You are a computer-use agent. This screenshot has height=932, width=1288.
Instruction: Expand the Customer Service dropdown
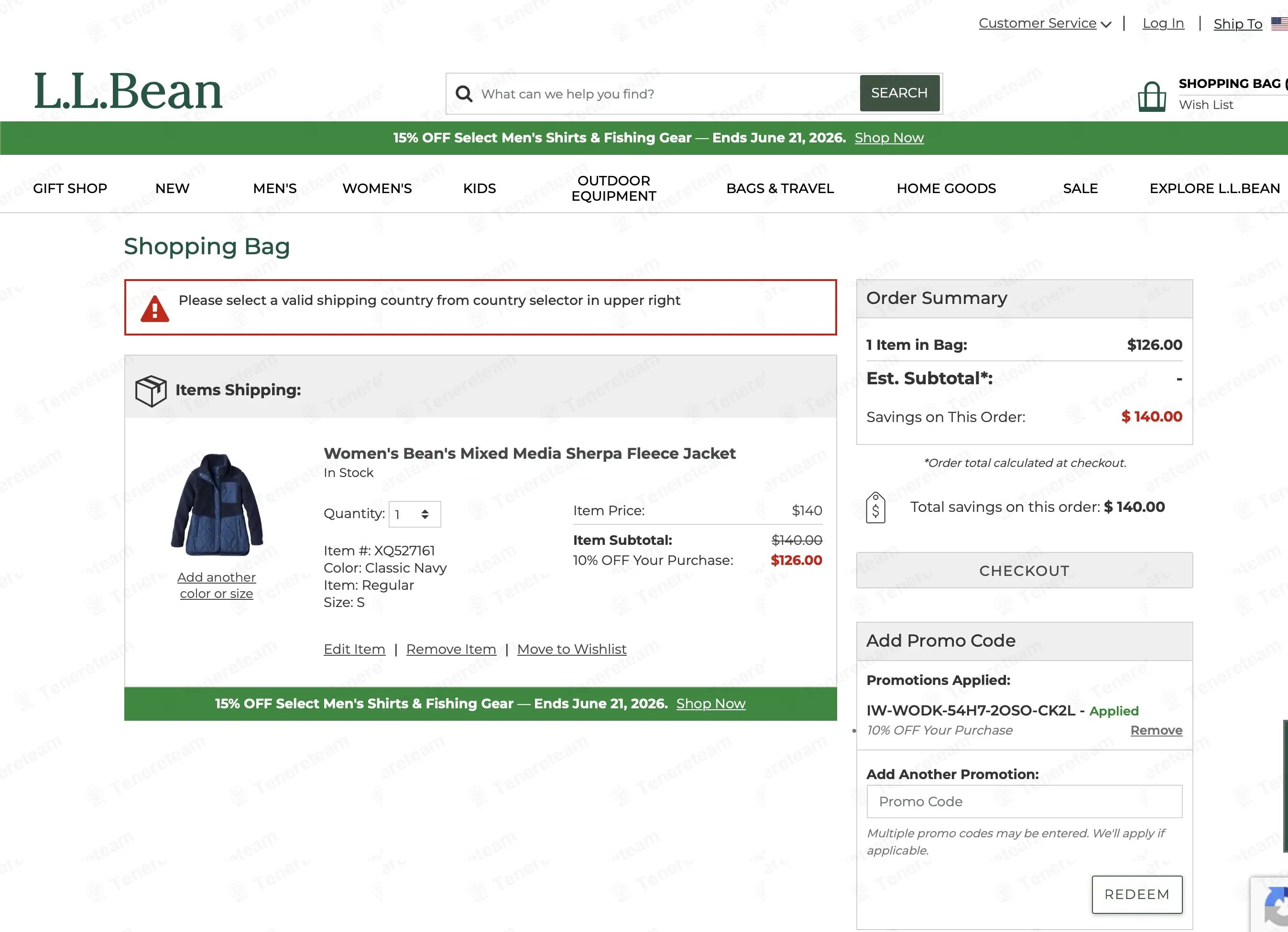pos(1045,23)
